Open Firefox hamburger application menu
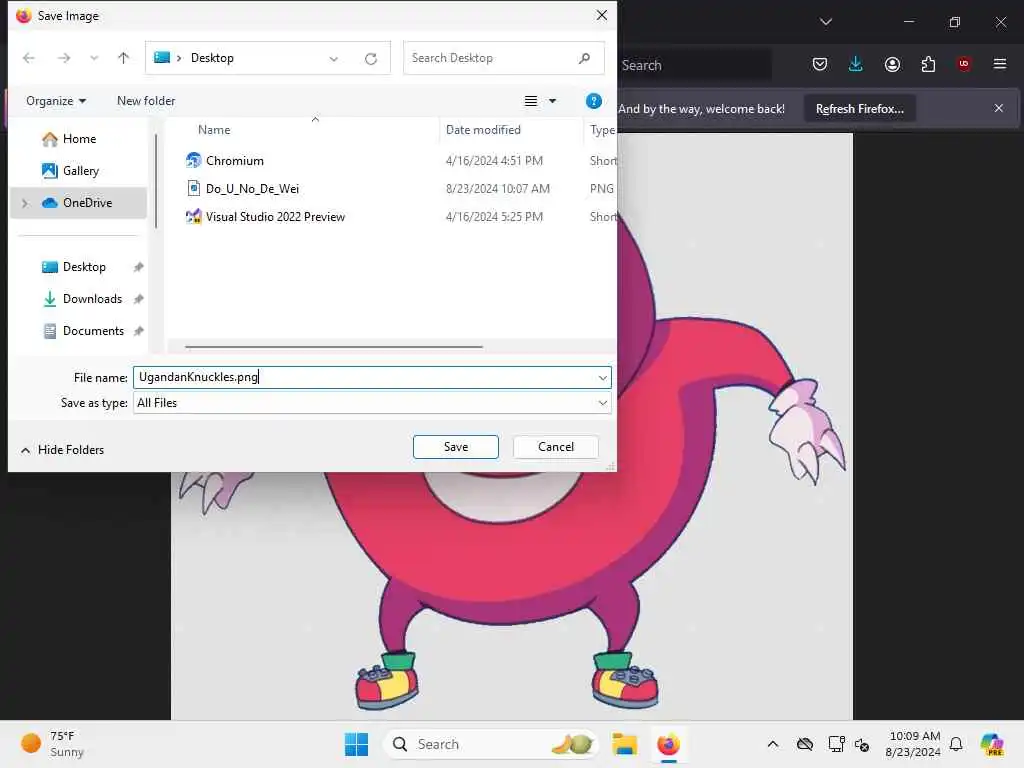The height and width of the screenshot is (768, 1024). [x=1000, y=64]
